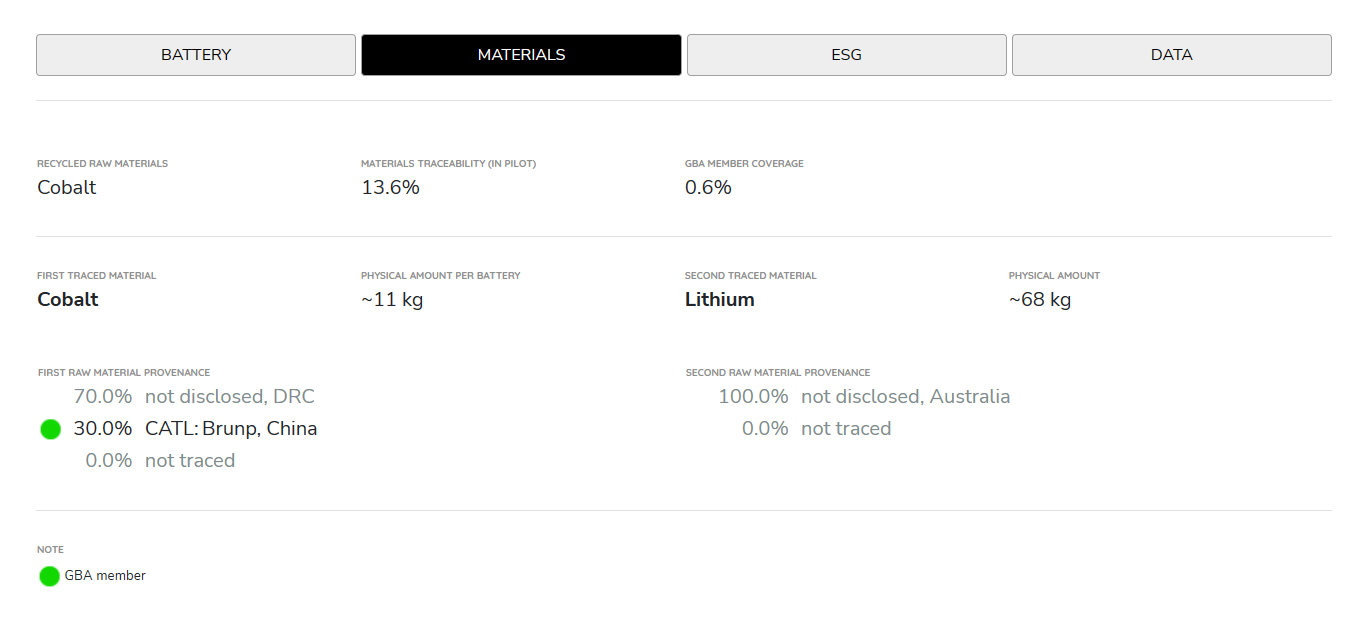Screen dimensions: 1371x637
Task: Click Lithium second traced material heading
Action: [719, 299]
